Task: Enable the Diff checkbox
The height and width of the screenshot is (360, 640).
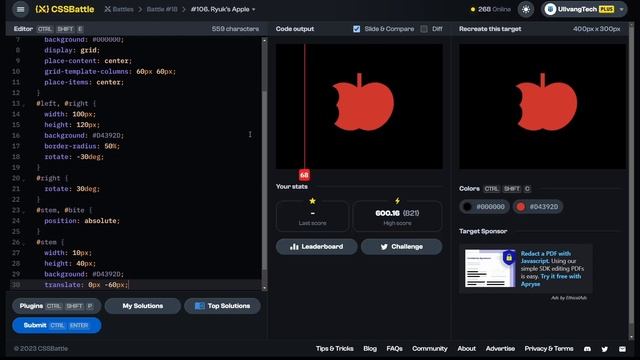Action: click(x=424, y=29)
